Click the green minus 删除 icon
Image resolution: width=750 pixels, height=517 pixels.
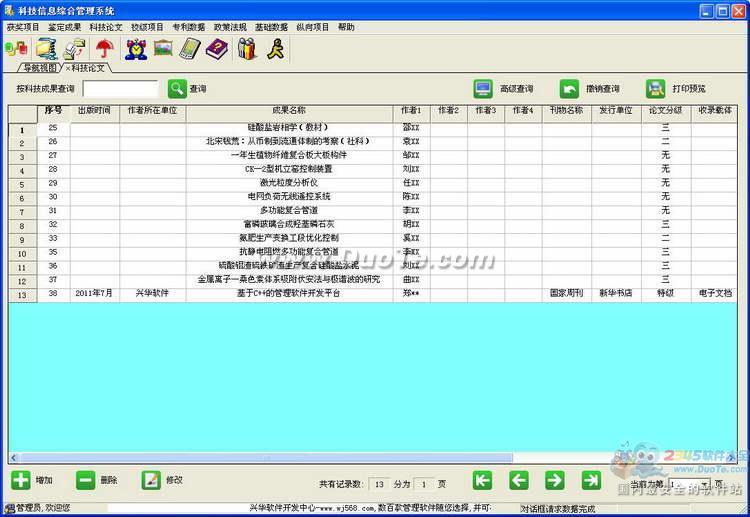pos(86,480)
